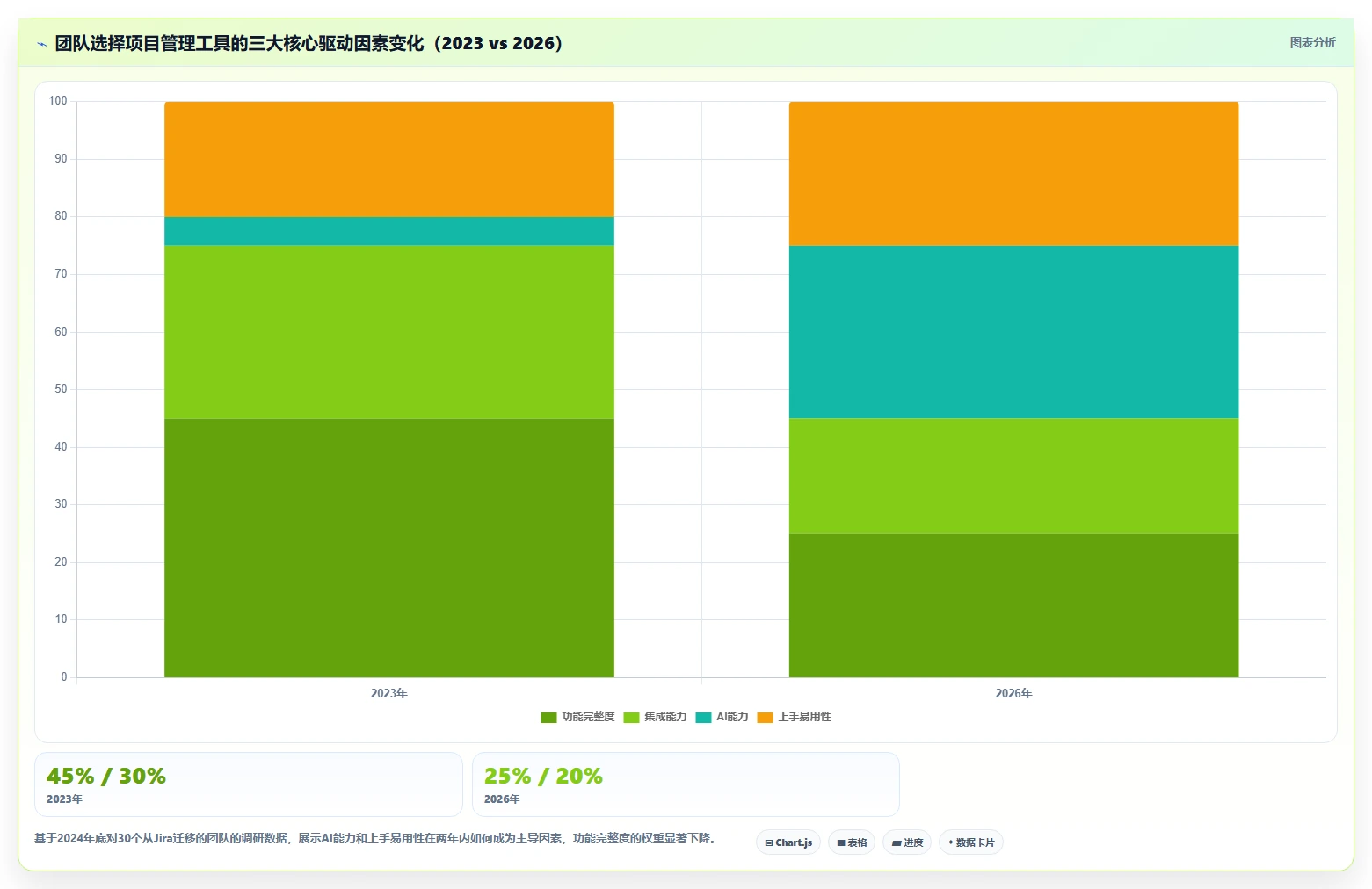Select the light green 集成能力 segment for 2026年

click(x=1013, y=476)
